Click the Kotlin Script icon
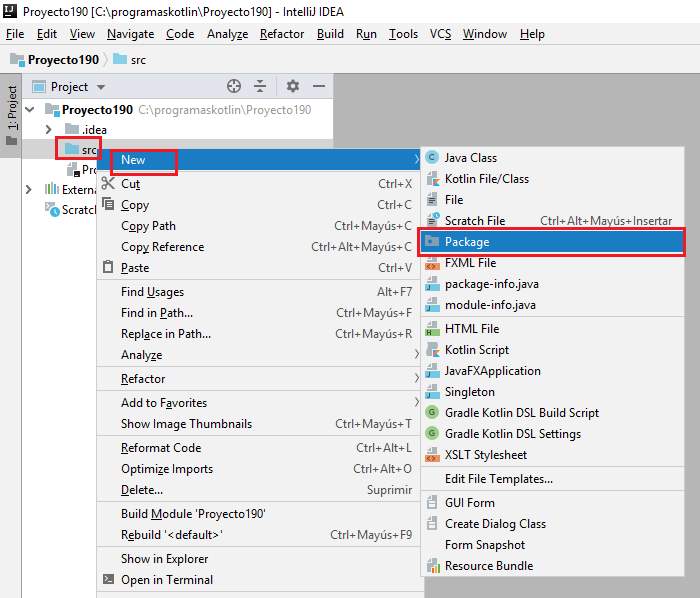Screen dimensions: 700x598 (x=432, y=349)
